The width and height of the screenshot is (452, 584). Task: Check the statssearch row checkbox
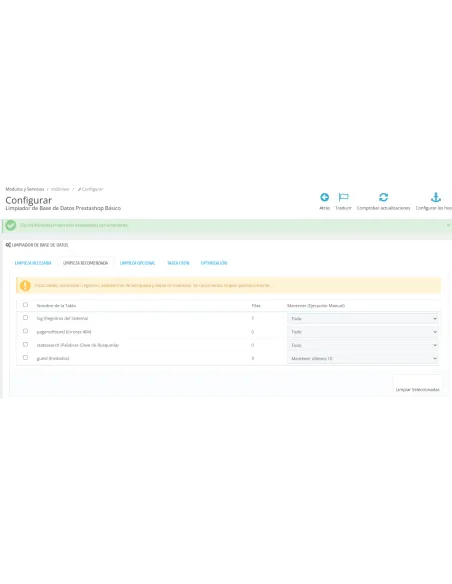pos(25,345)
